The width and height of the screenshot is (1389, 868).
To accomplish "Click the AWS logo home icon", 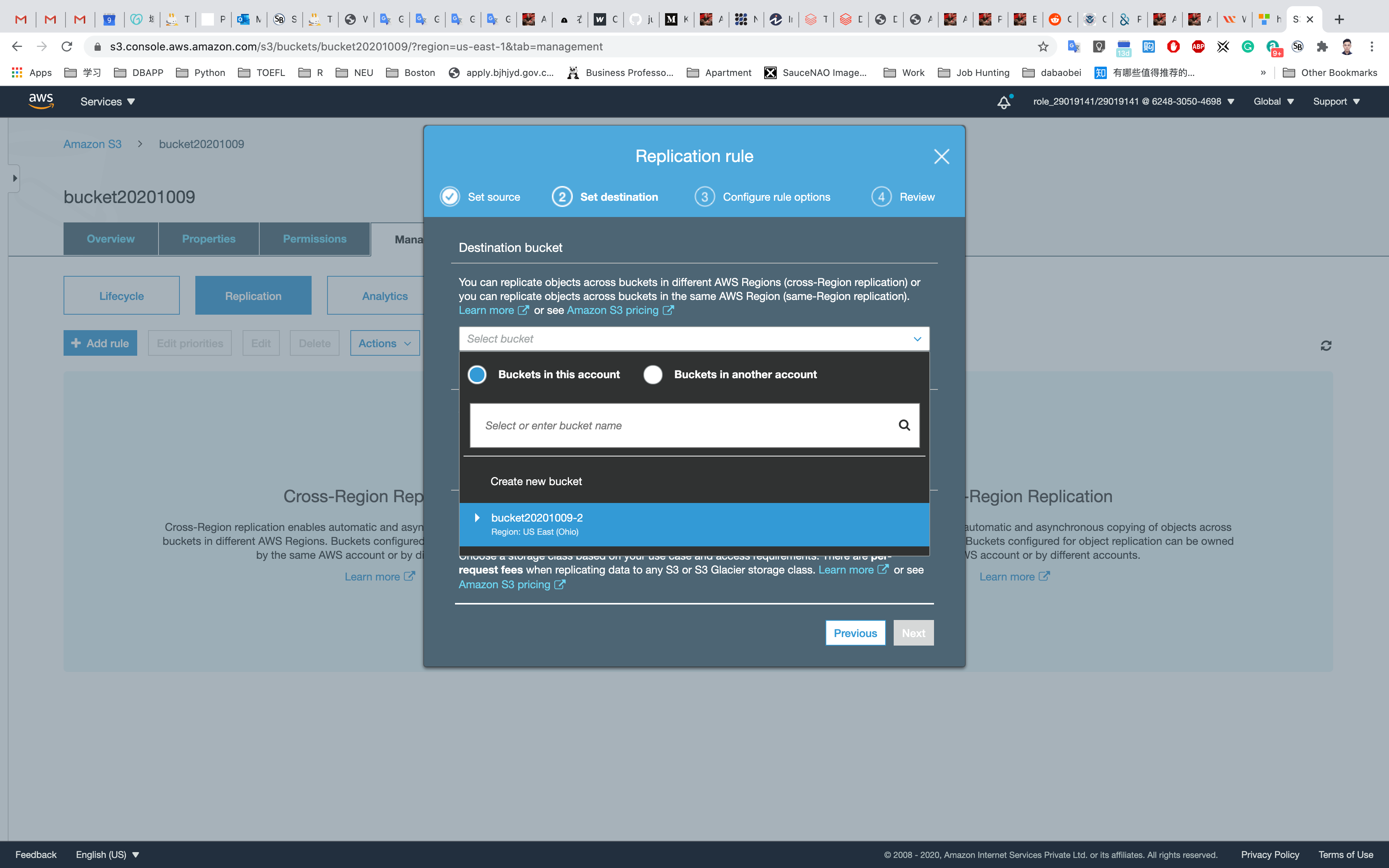I will [41, 101].
